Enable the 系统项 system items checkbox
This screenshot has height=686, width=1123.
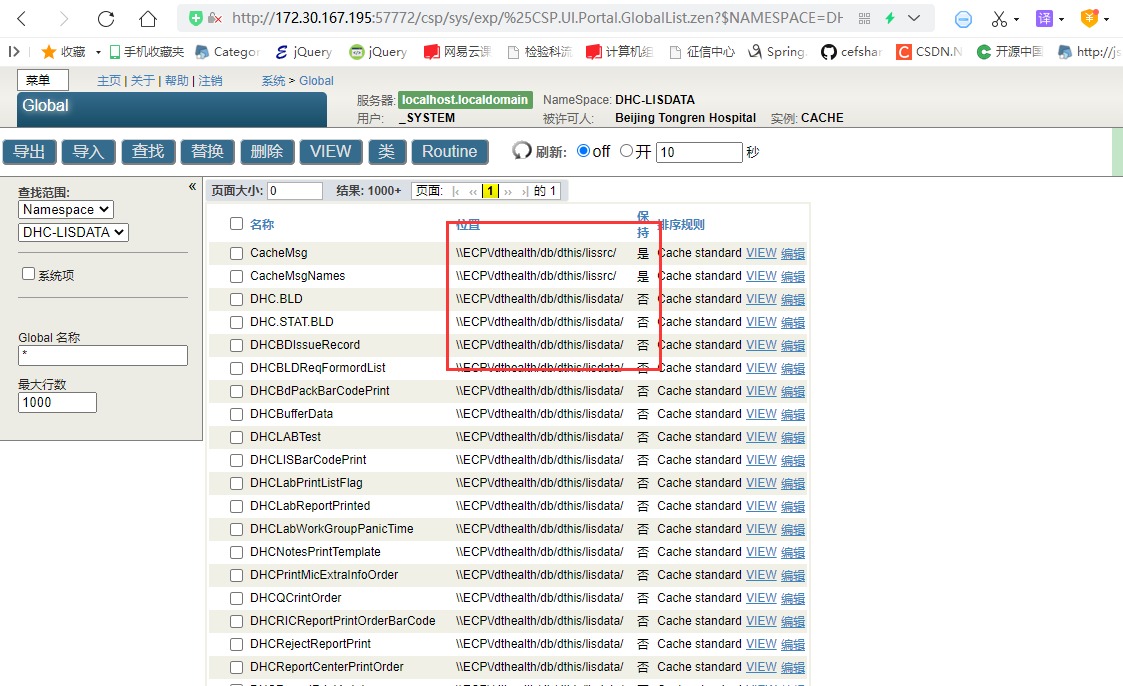click(29, 274)
